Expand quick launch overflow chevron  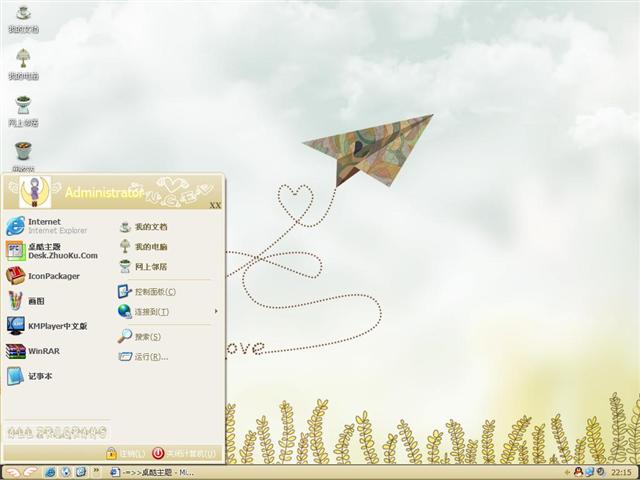pyautogui.click(x=97, y=471)
